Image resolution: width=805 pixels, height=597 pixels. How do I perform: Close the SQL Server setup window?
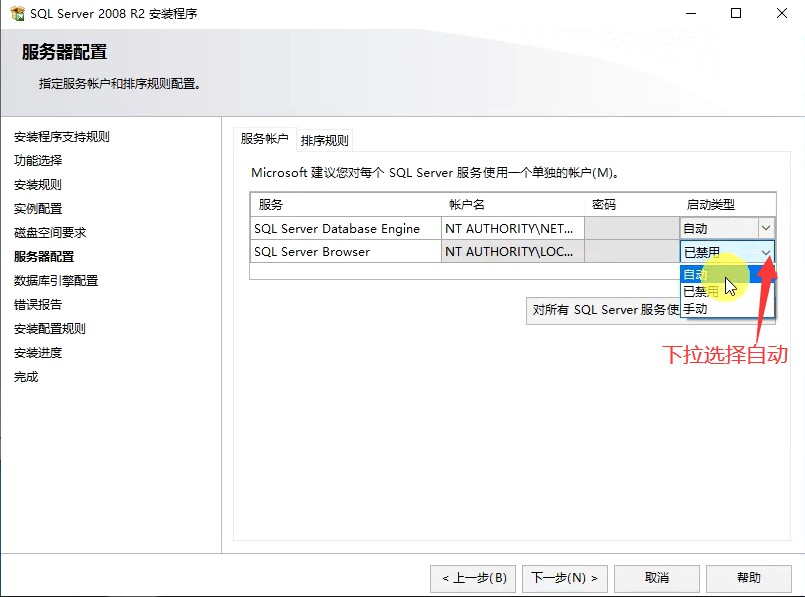pos(781,13)
